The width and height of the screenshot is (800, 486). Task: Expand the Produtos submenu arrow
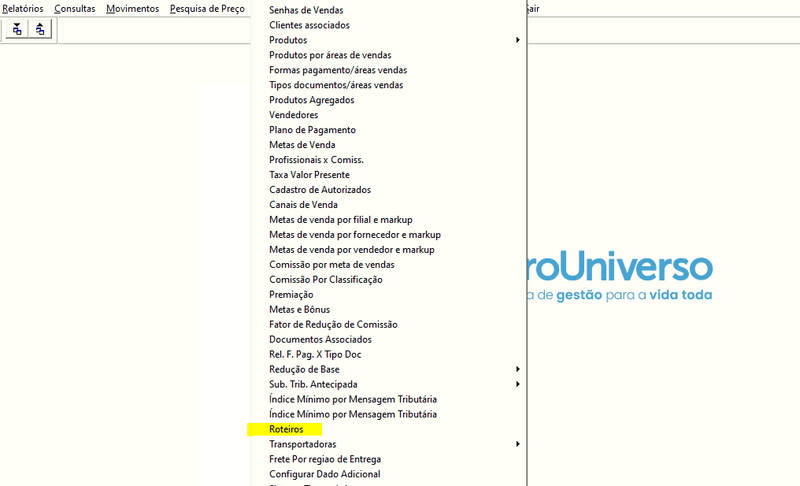(x=517, y=40)
